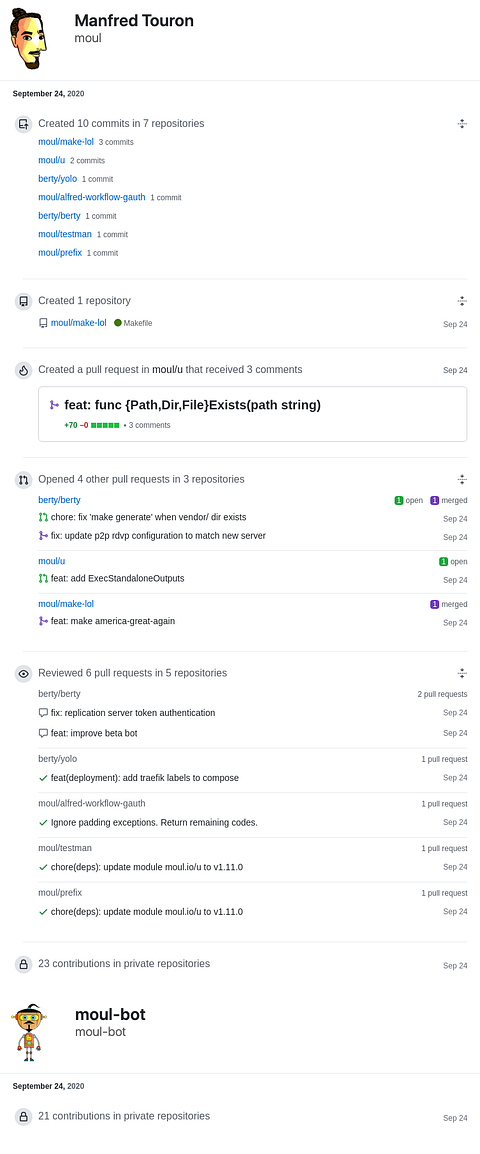This screenshot has width=480, height=1154.
Task: Click Manfred Touron's avatar image
Action: pos(29,40)
